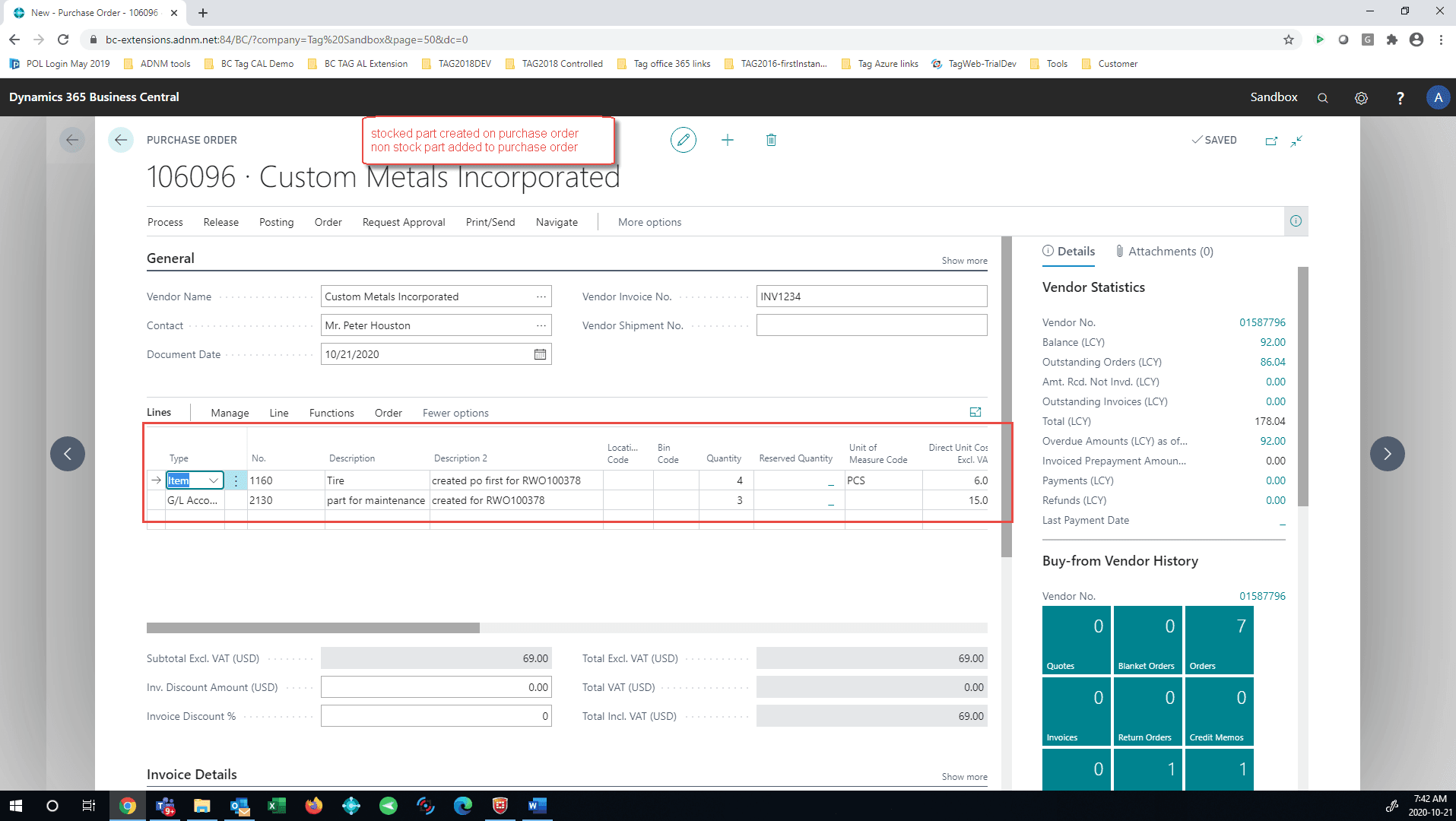Screen dimensions: 1456x821
Task: Click the Invoice Discount % field
Action: point(436,716)
